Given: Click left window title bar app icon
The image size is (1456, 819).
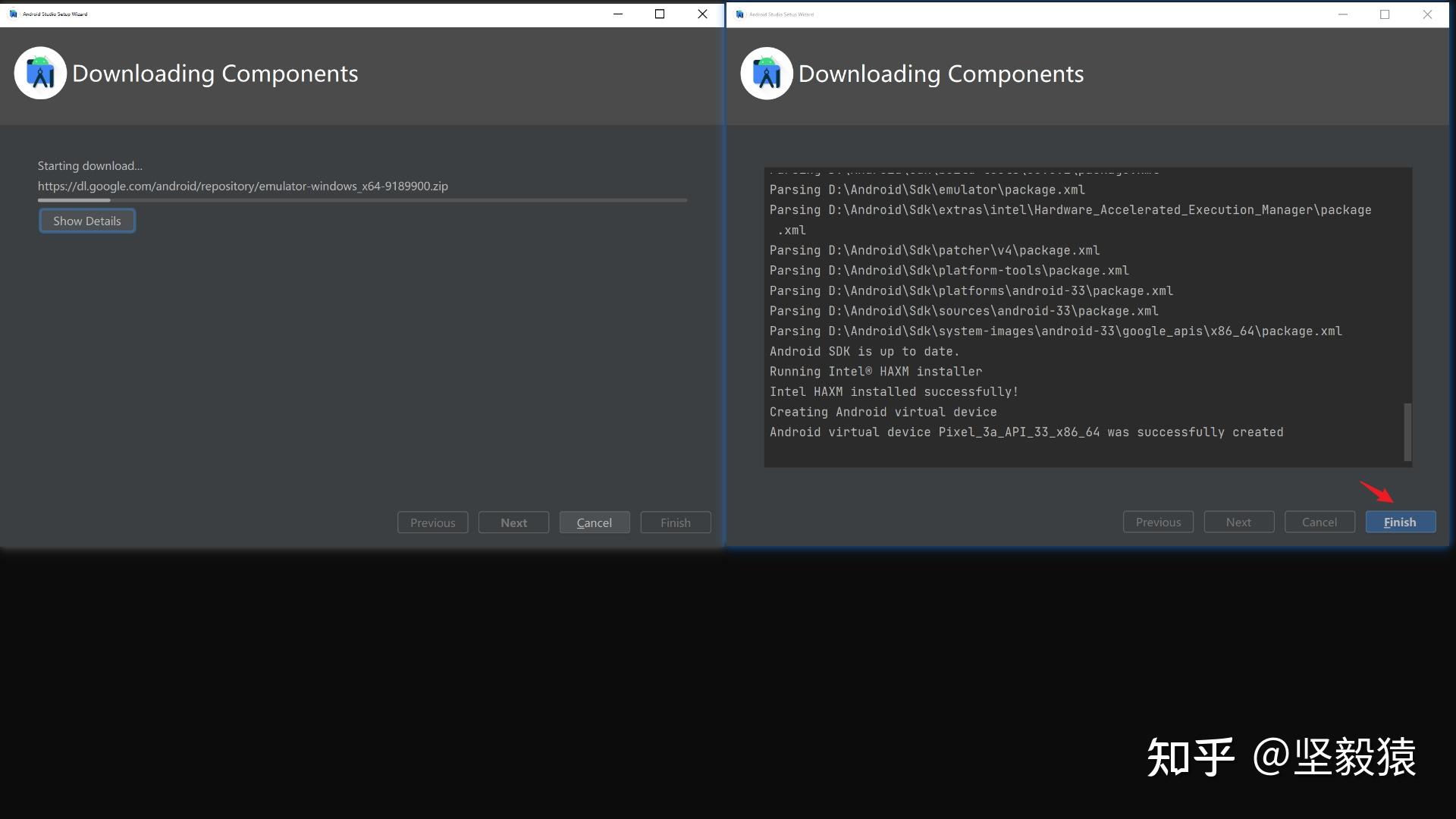Looking at the screenshot, I should pyautogui.click(x=13, y=14).
